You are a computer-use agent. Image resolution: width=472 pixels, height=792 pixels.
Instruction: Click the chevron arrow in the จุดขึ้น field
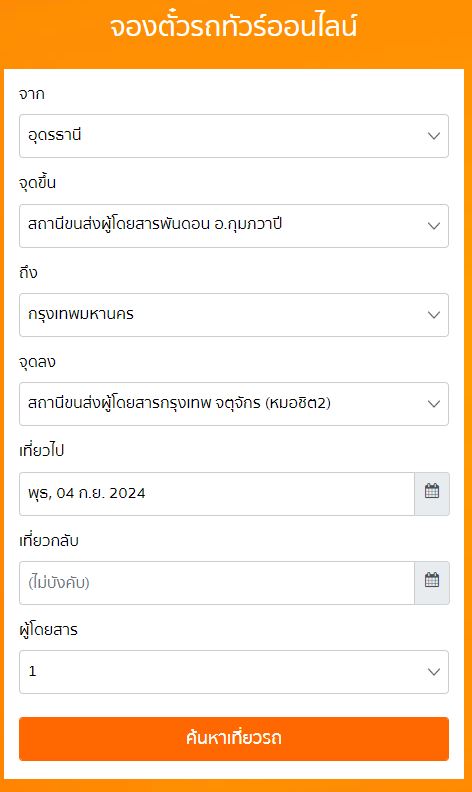tap(434, 226)
